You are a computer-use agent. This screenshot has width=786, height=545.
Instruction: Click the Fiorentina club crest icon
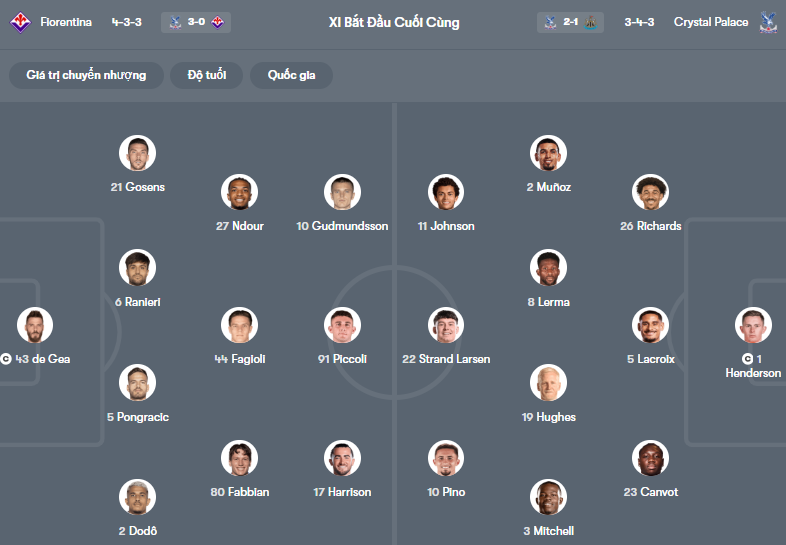[x=20, y=22]
